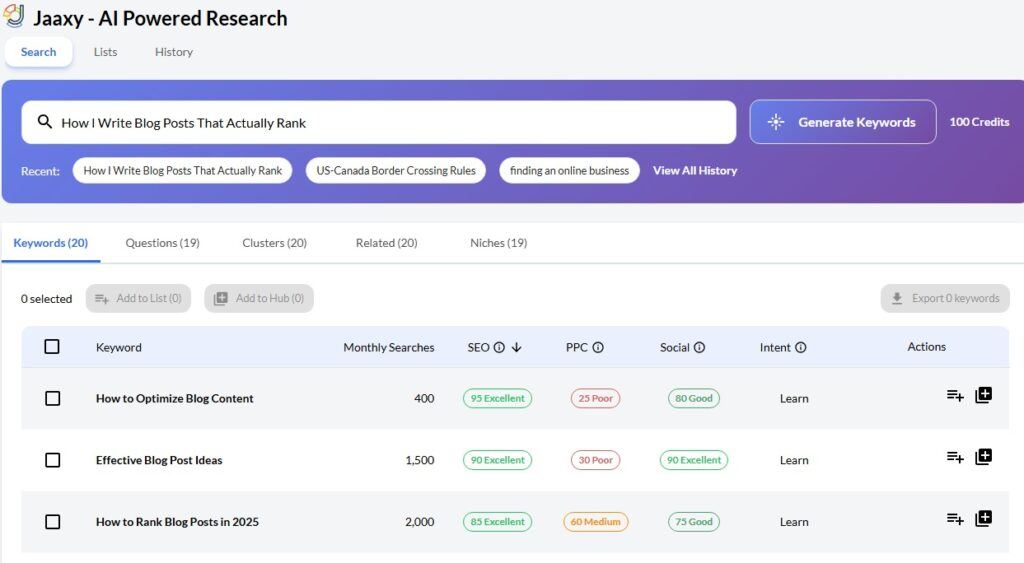Screen dimensions: 1024x563
Task: Click the Intent column info icon
Action: tap(801, 348)
